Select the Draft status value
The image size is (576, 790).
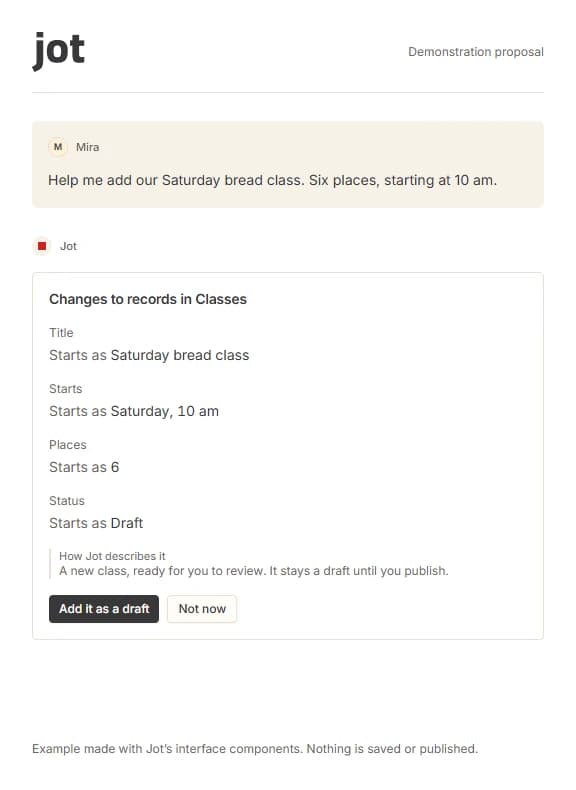pyautogui.click(x=127, y=523)
